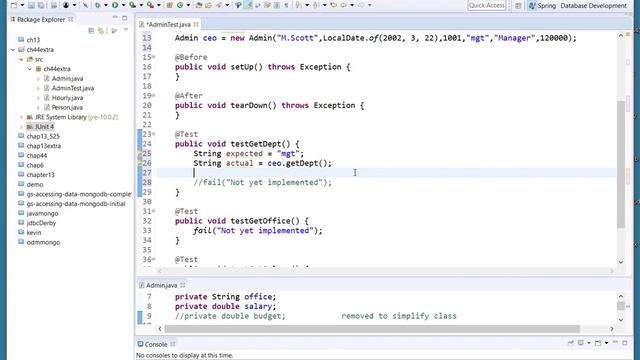Image resolution: width=640 pixels, height=360 pixels.
Task: Click the Debug bug icon in toolbar
Action: click(98, 5)
